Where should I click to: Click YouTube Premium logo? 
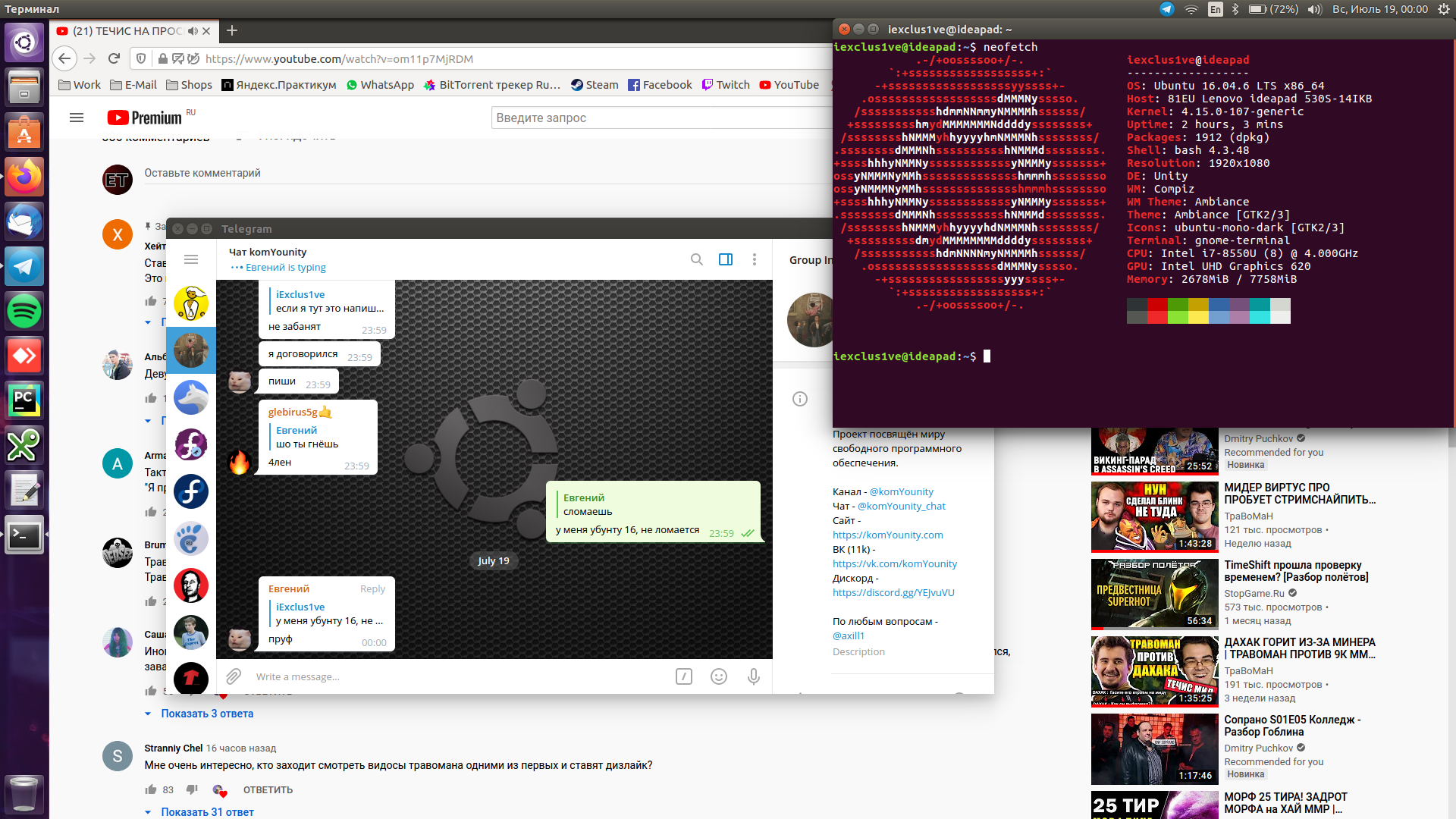[x=145, y=118]
